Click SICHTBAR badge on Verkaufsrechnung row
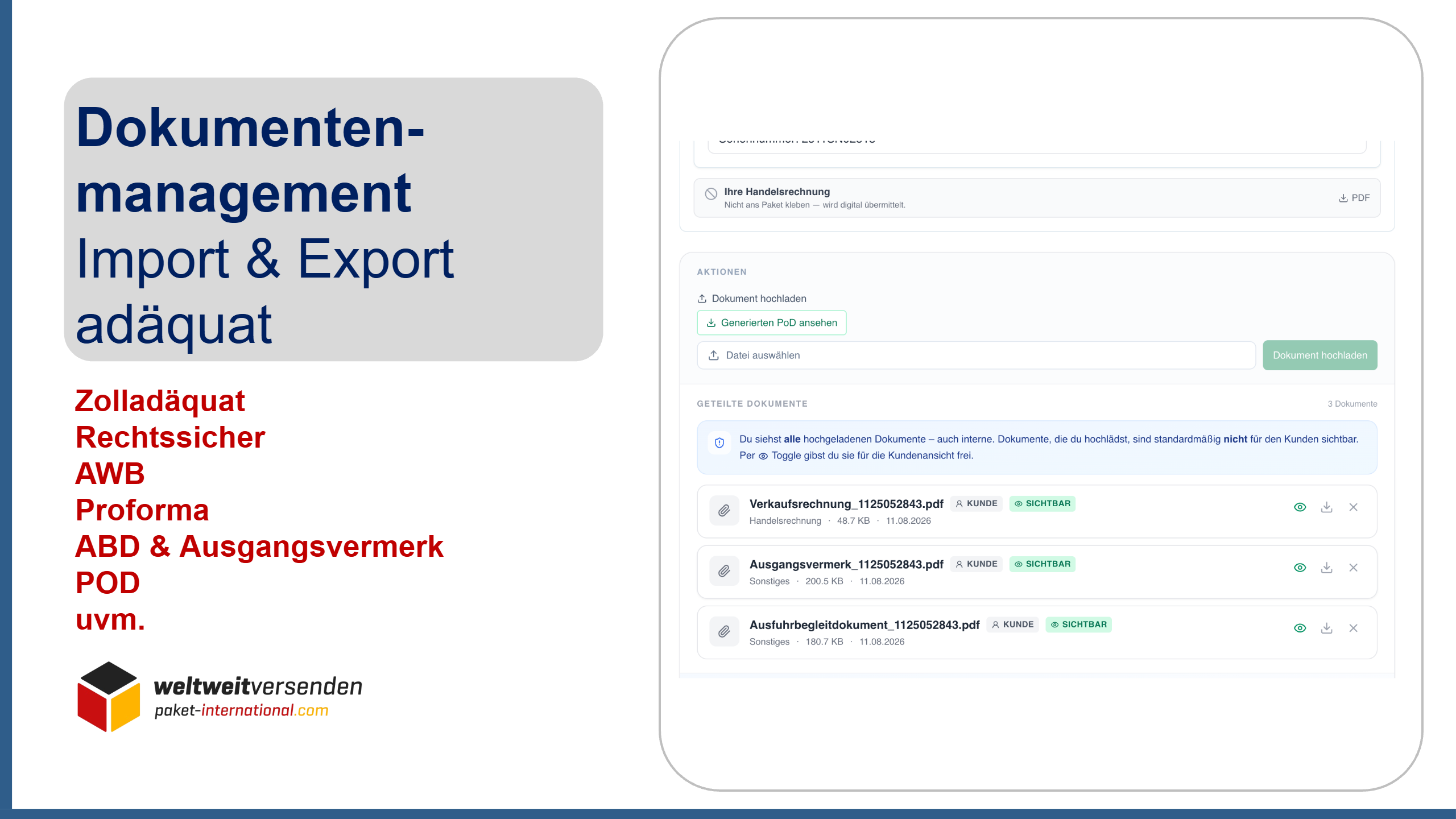1456x819 pixels. (x=1043, y=503)
